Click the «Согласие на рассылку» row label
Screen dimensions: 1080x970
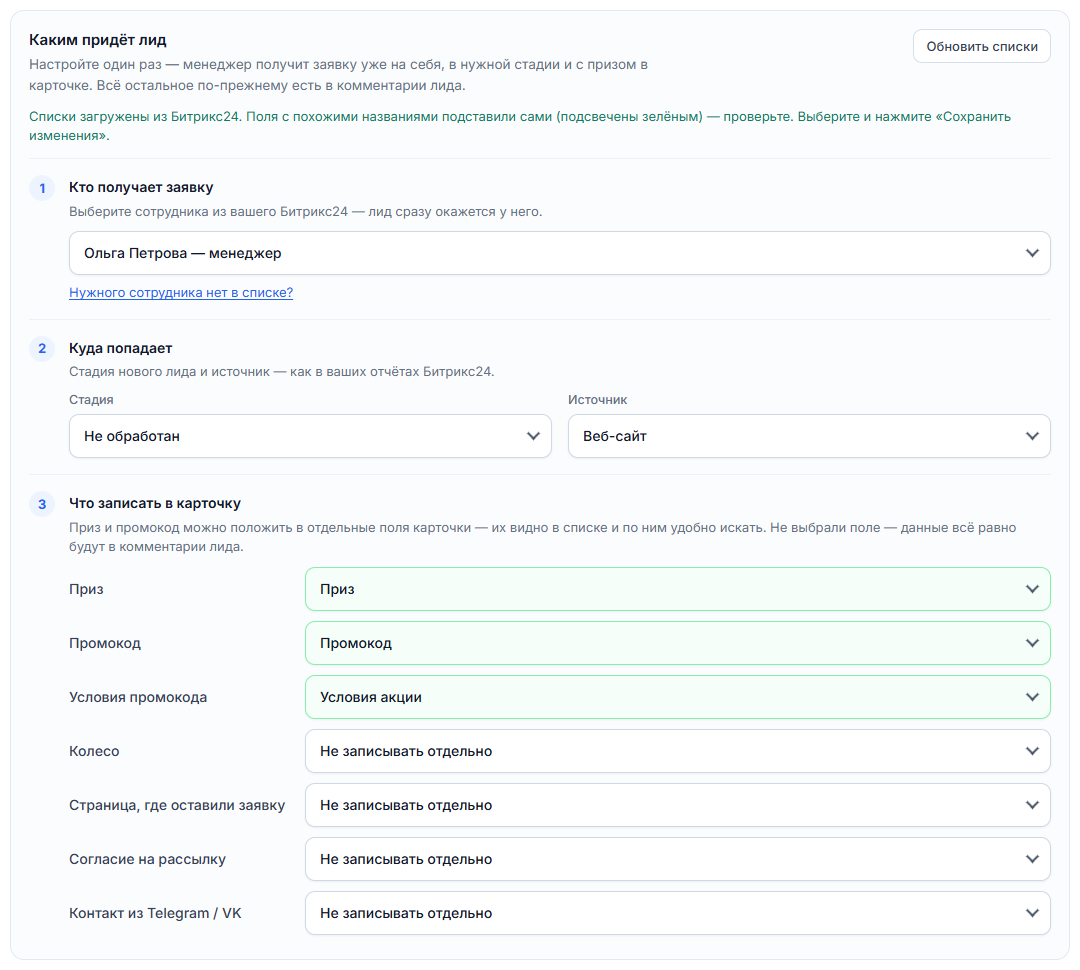(x=147, y=859)
